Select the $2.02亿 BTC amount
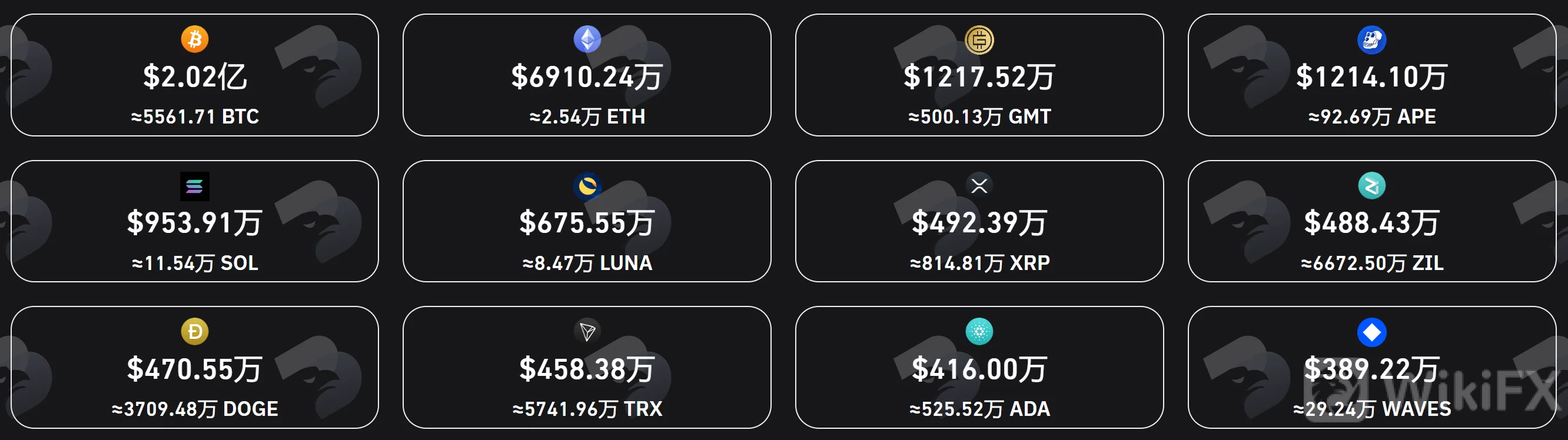 [x=195, y=77]
